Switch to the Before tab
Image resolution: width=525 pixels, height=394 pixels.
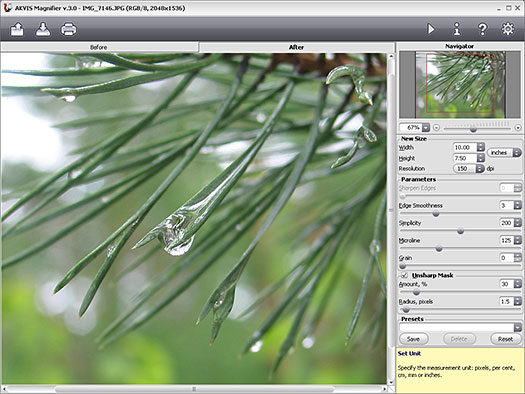coord(99,47)
